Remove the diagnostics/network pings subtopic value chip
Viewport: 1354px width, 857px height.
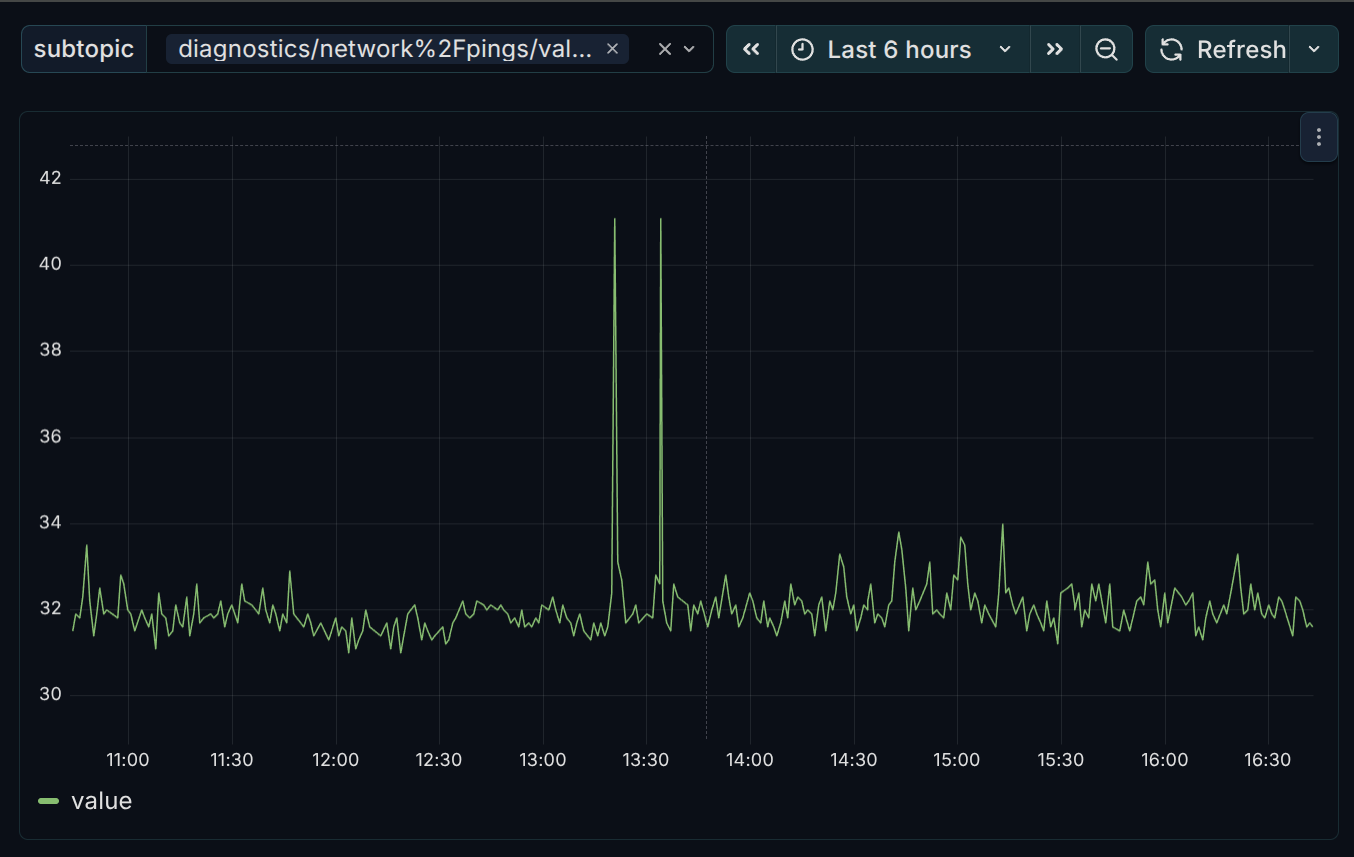click(612, 49)
